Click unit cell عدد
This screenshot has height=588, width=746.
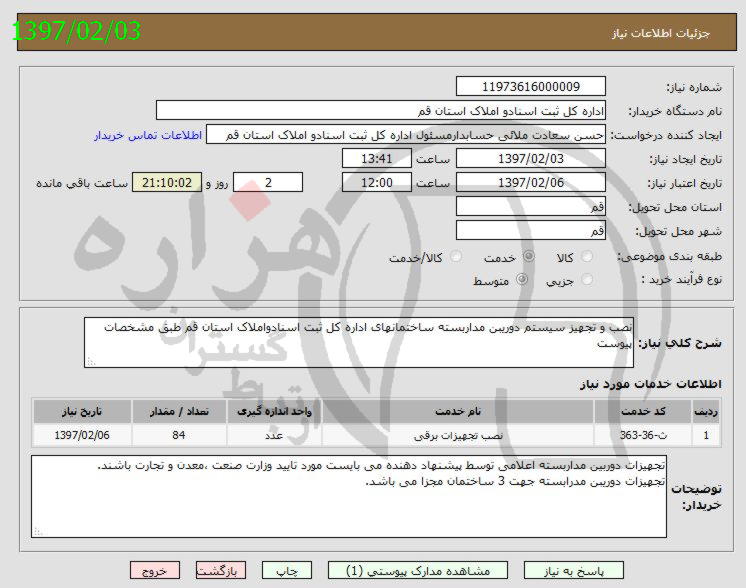[275, 435]
